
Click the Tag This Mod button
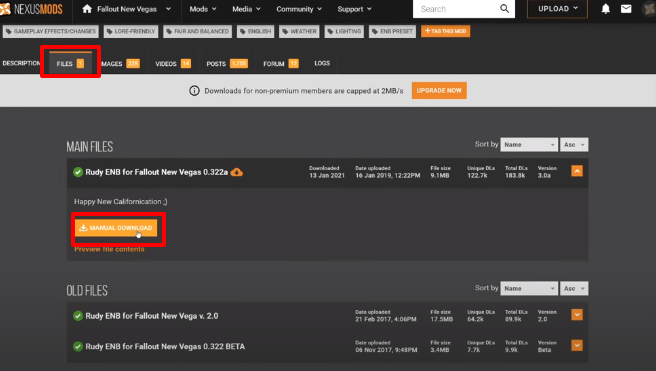[x=446, y=31]
